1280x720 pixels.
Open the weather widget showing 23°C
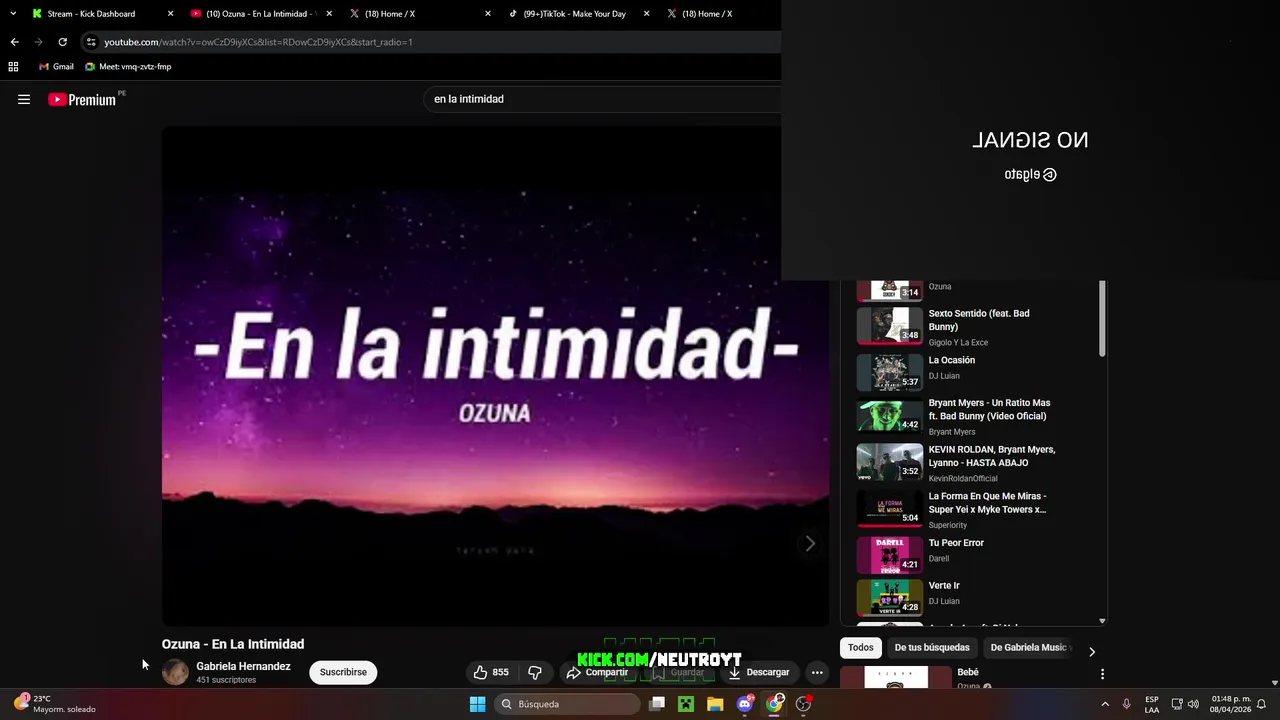point(56,704)
